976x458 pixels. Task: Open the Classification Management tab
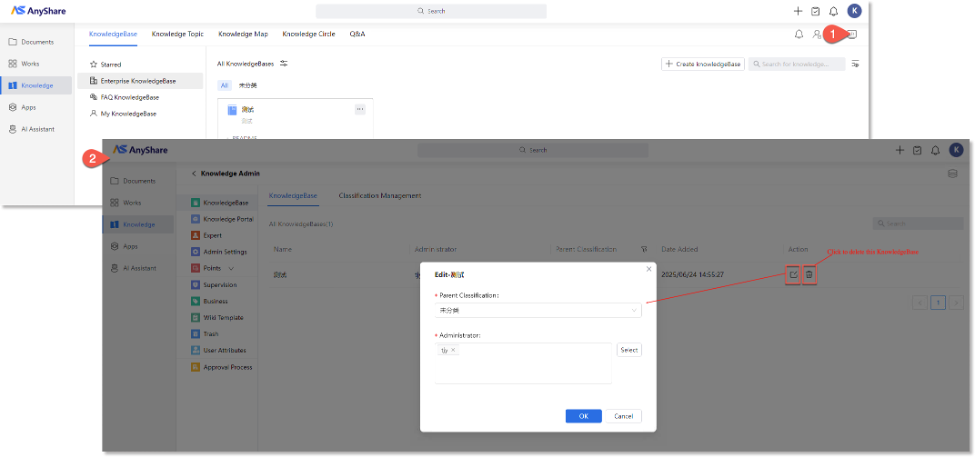379,195
